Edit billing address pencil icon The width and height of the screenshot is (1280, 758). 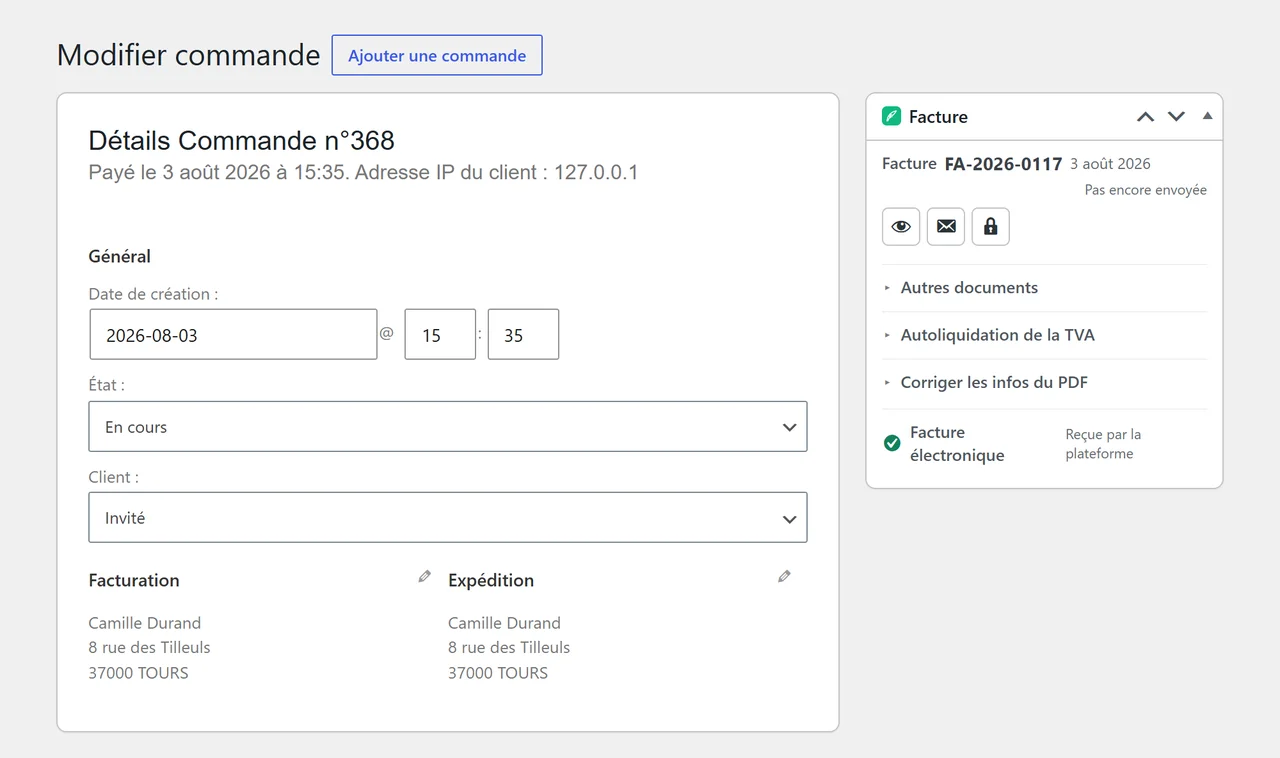tap(424, 577)
